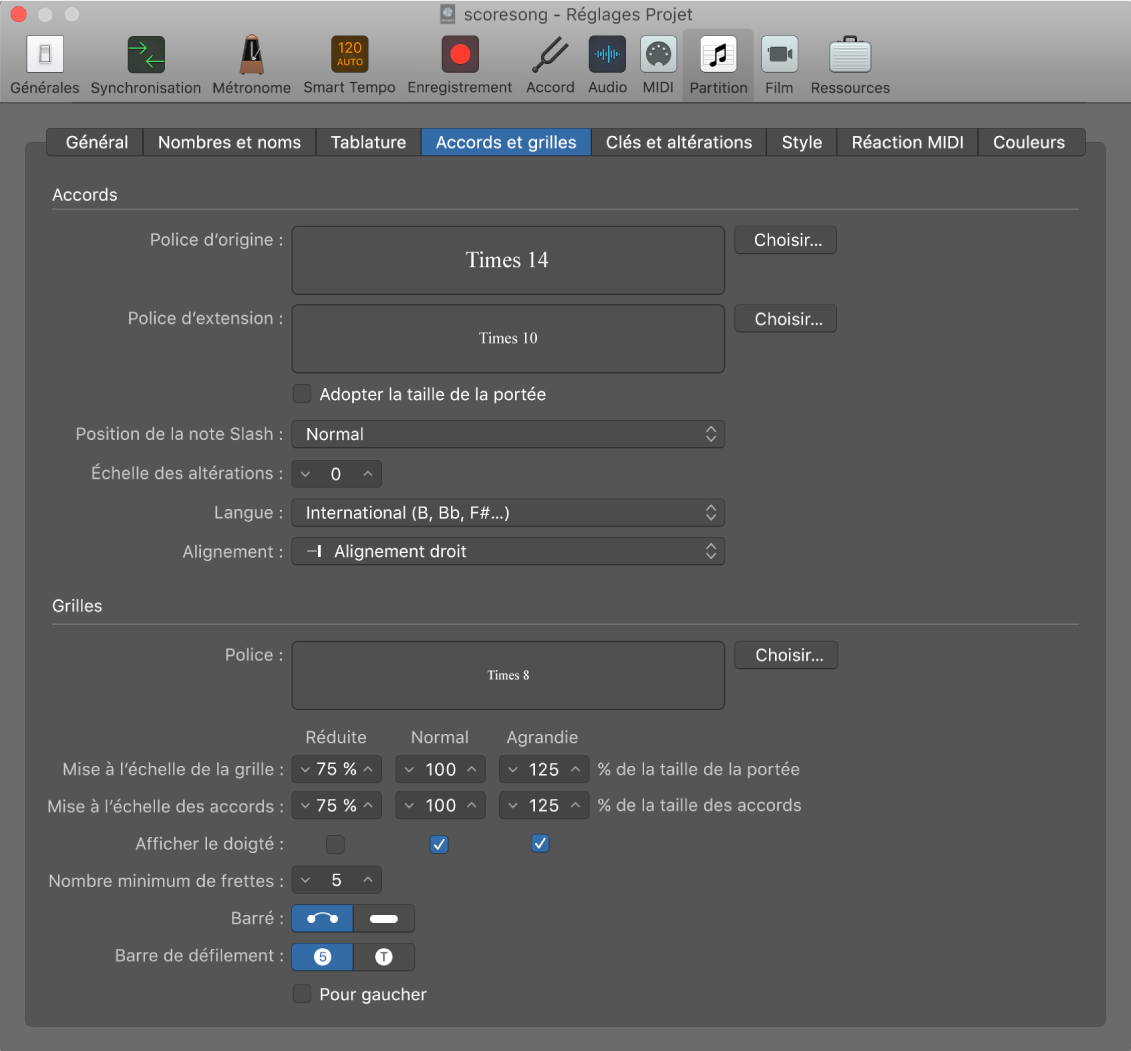Enable the Pour gaucher checkbox
Viewport: 1131px width, 1051px height.
(302, 994)
